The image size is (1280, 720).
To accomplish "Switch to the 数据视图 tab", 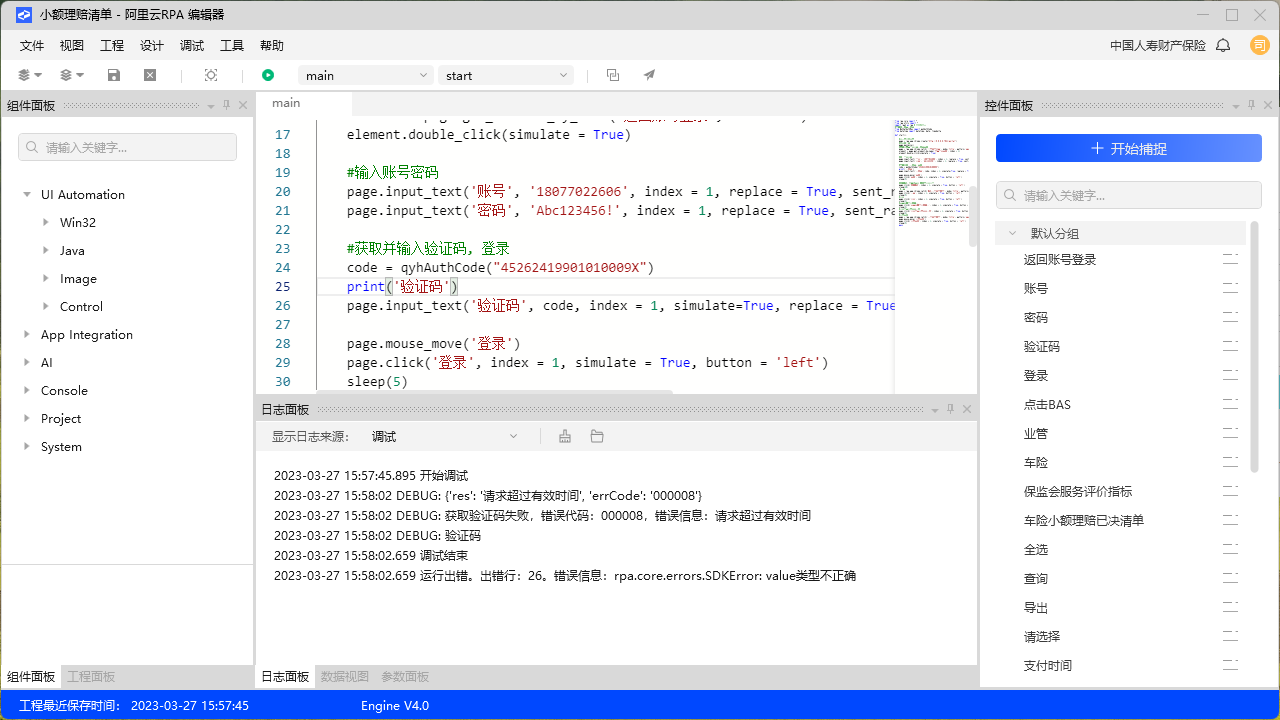I will (x=345, y=677).
